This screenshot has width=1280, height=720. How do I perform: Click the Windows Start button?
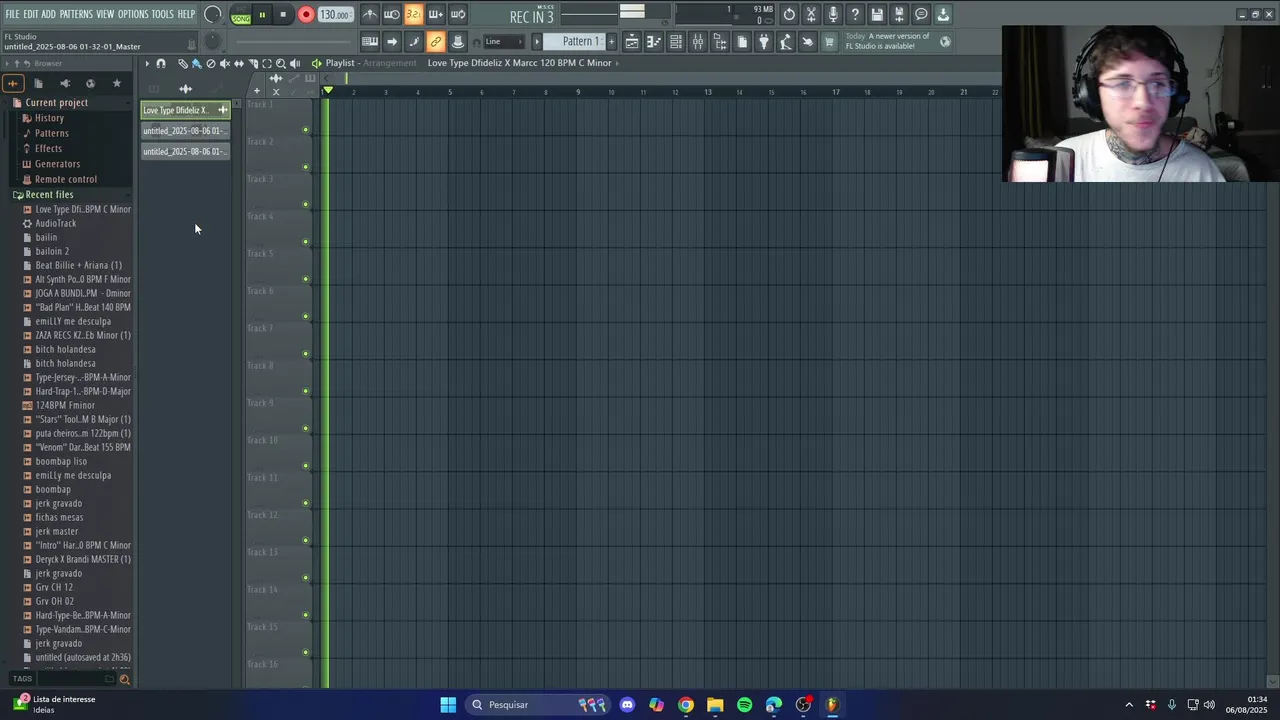tap(448, 705)
